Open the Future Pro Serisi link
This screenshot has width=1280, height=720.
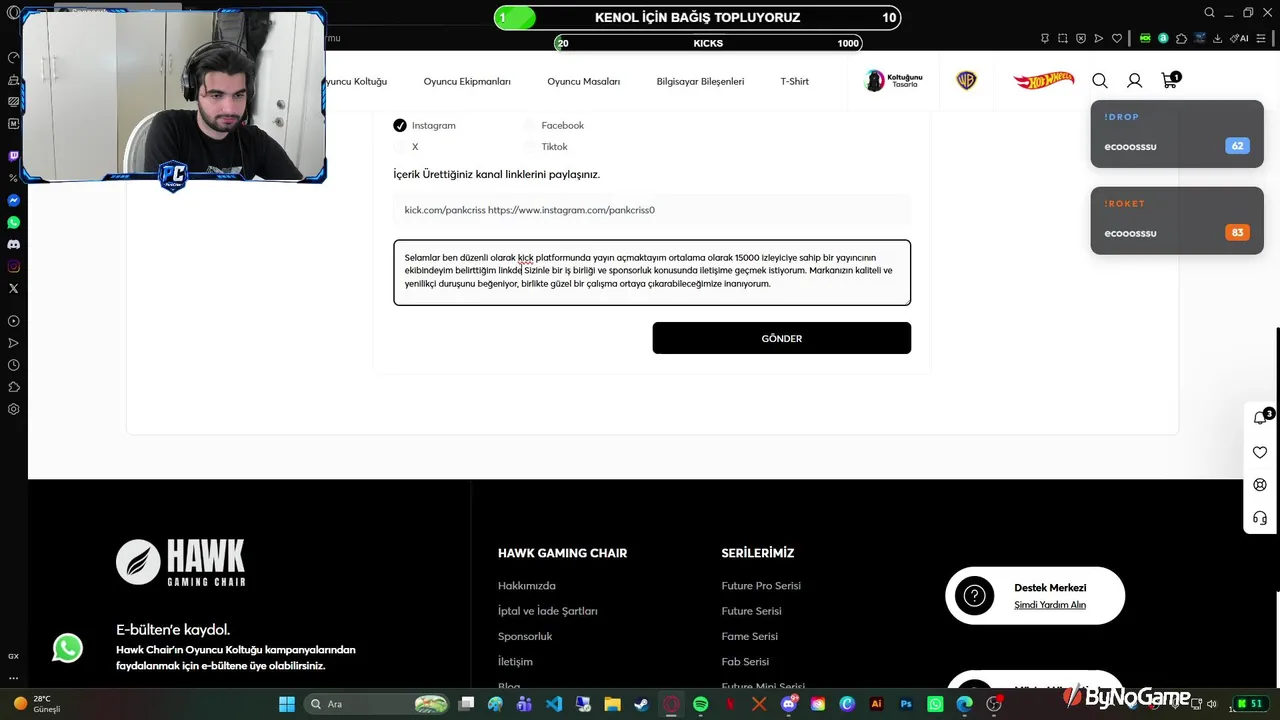click(x=761, y=586)
